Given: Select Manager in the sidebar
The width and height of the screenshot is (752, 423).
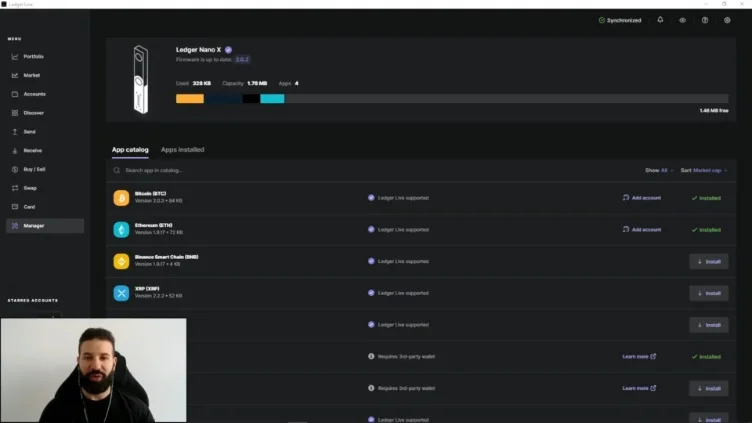Looking at the screenshot, I should 45,225.
